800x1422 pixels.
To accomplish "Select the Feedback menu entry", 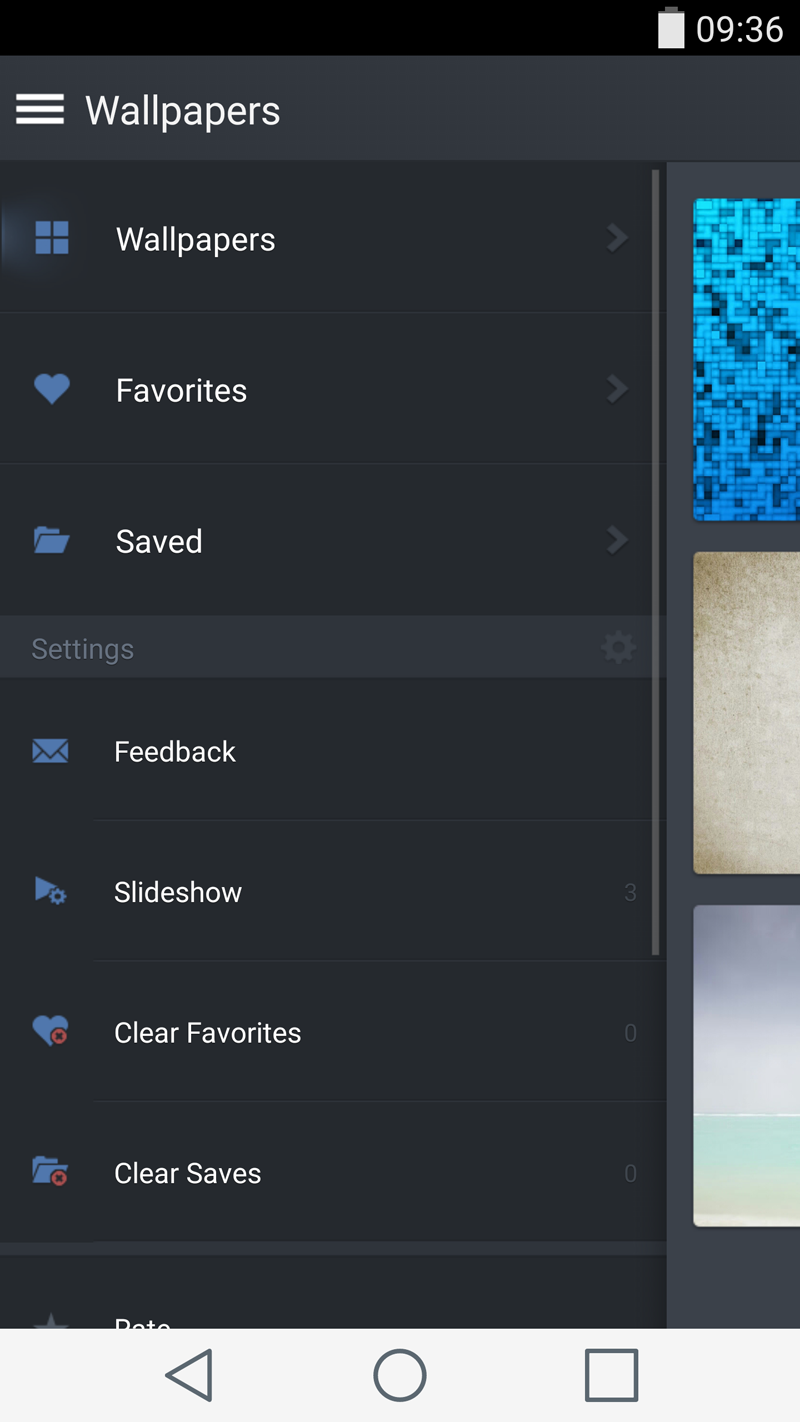I will 175,752.
